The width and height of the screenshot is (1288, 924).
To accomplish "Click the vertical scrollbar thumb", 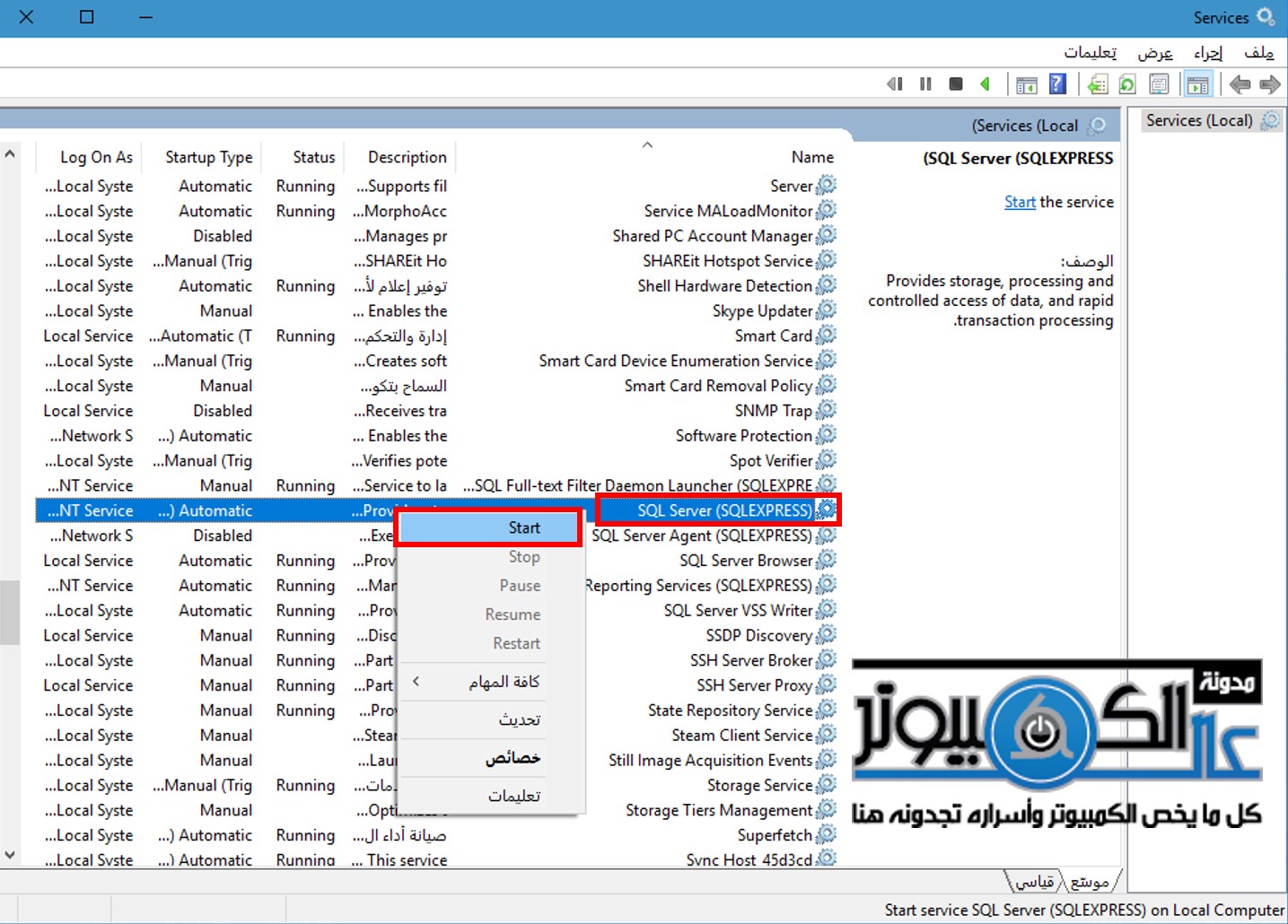I will (x=10, y=612).
